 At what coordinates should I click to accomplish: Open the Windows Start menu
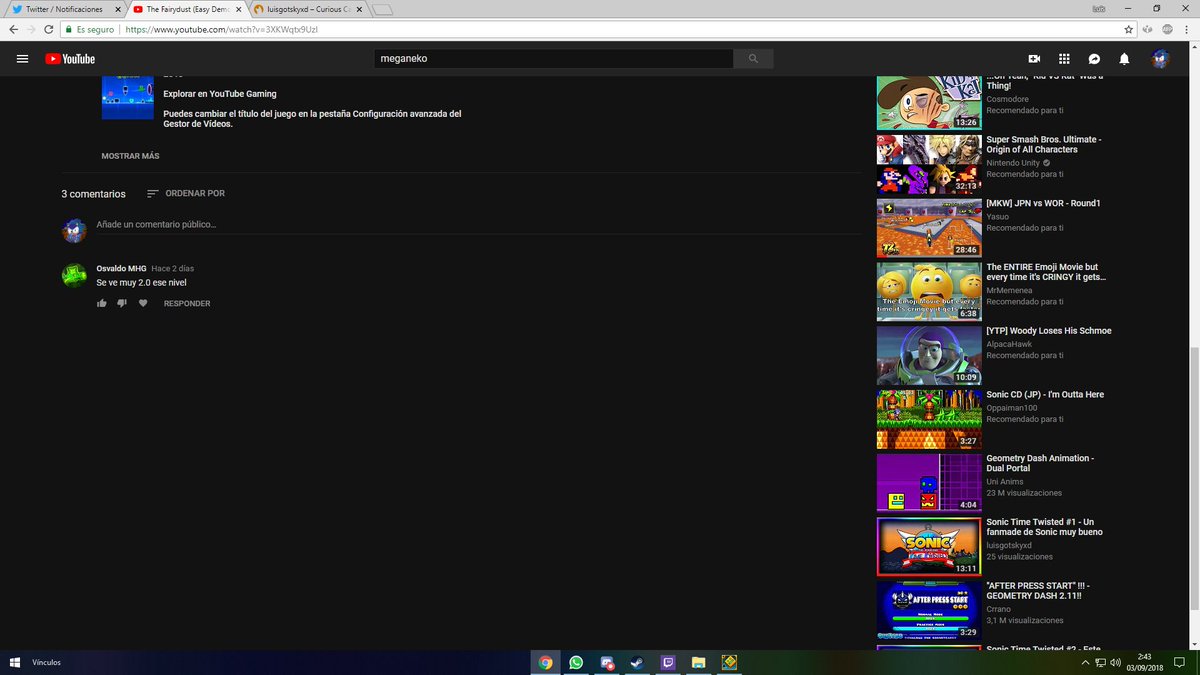point(14,662)
